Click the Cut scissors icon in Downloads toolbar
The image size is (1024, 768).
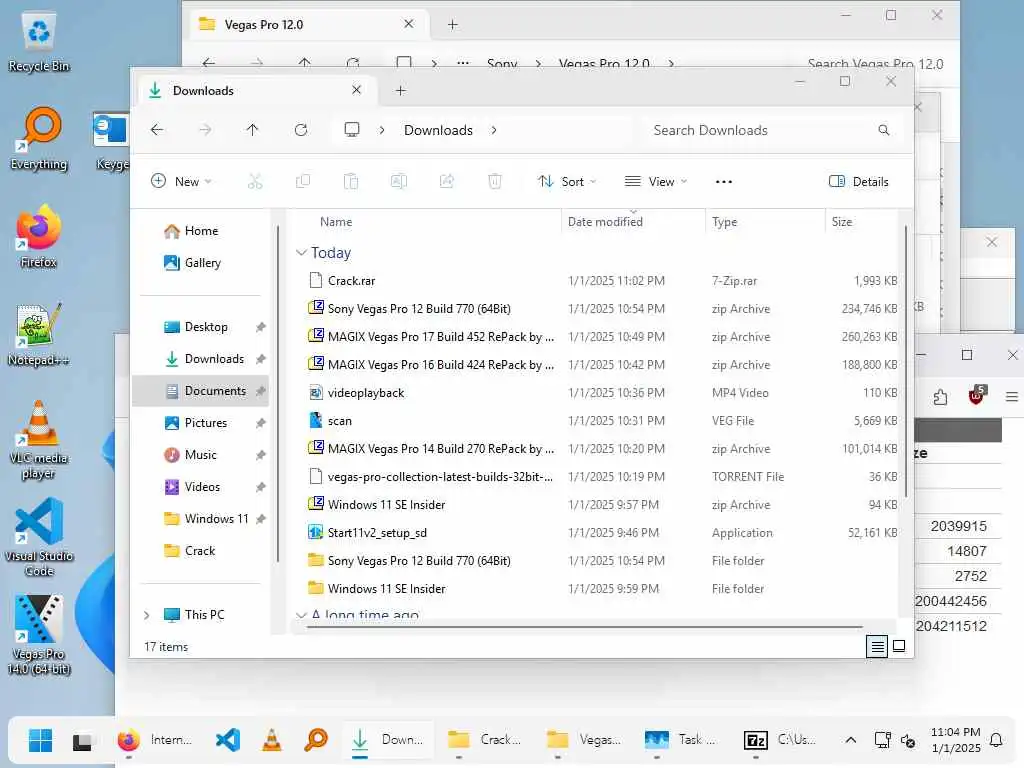coord(255,182)
